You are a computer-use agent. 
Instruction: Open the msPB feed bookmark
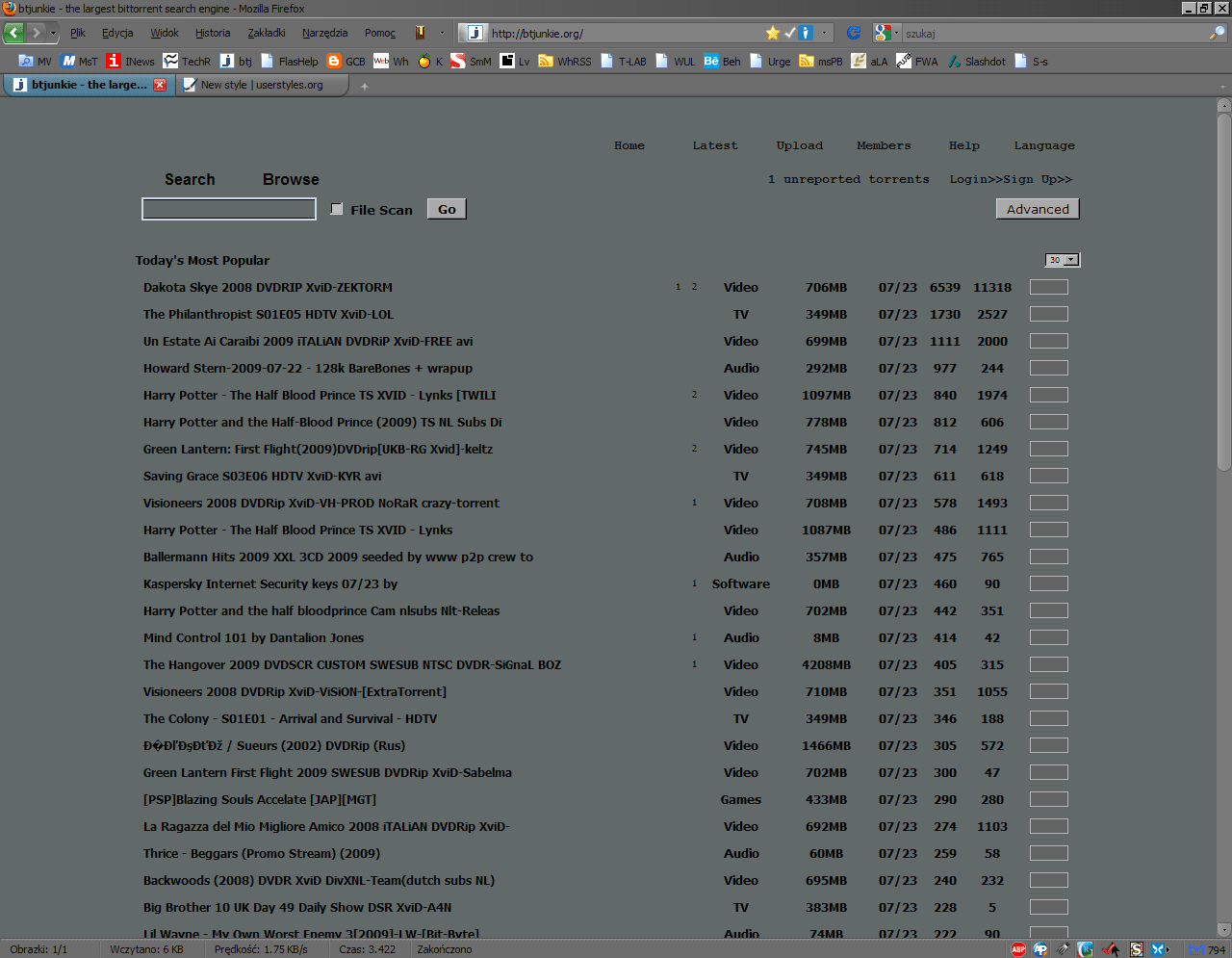[x=821, y=61]
